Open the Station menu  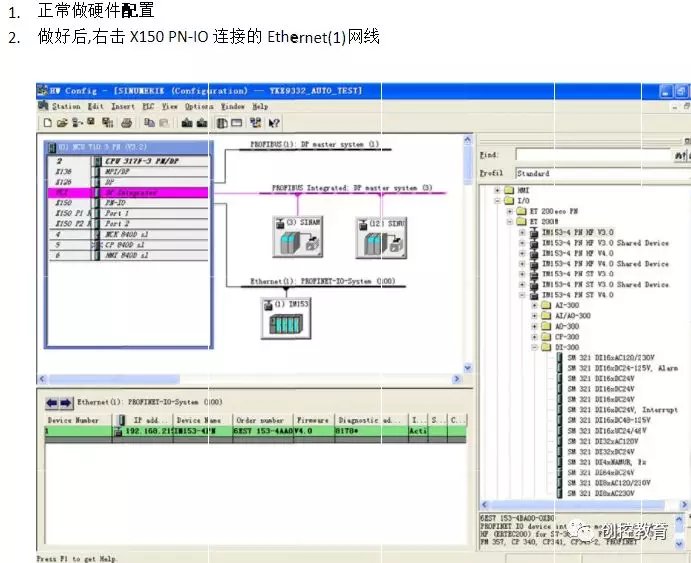(x=66, y=106)
